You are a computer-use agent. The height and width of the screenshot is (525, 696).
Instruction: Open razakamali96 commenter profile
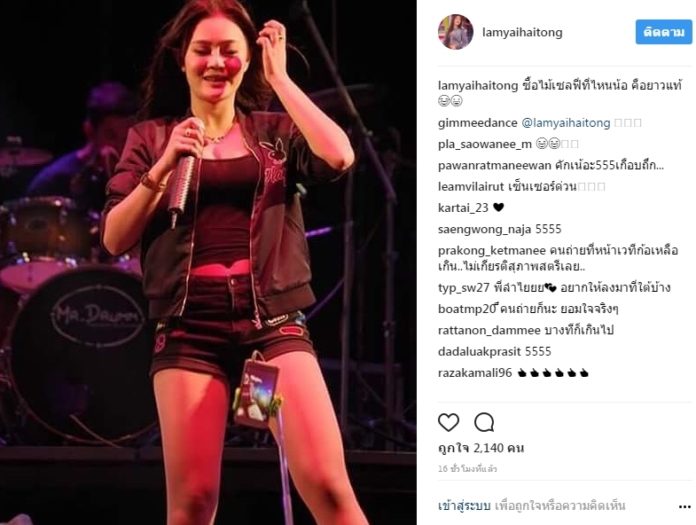(475, 373)
